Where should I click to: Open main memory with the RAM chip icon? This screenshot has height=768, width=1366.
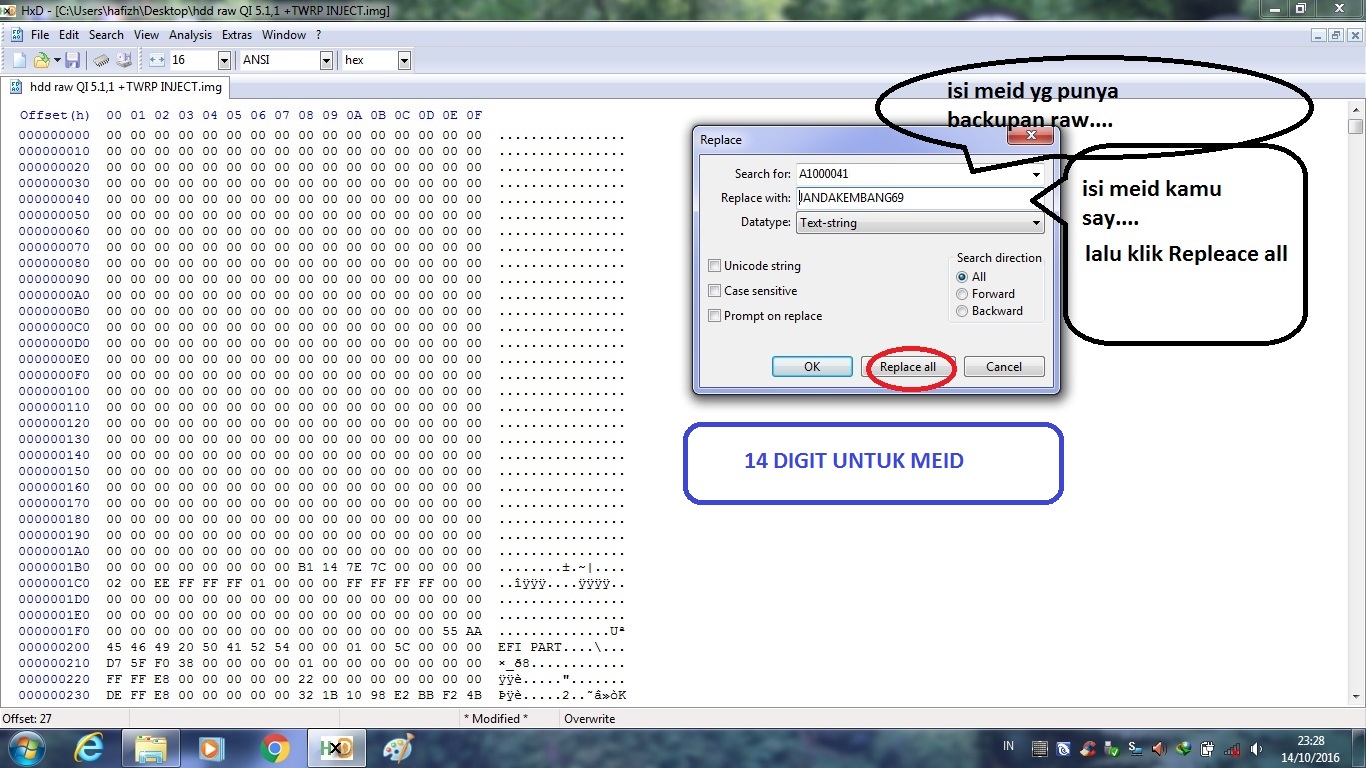point(100,59)
